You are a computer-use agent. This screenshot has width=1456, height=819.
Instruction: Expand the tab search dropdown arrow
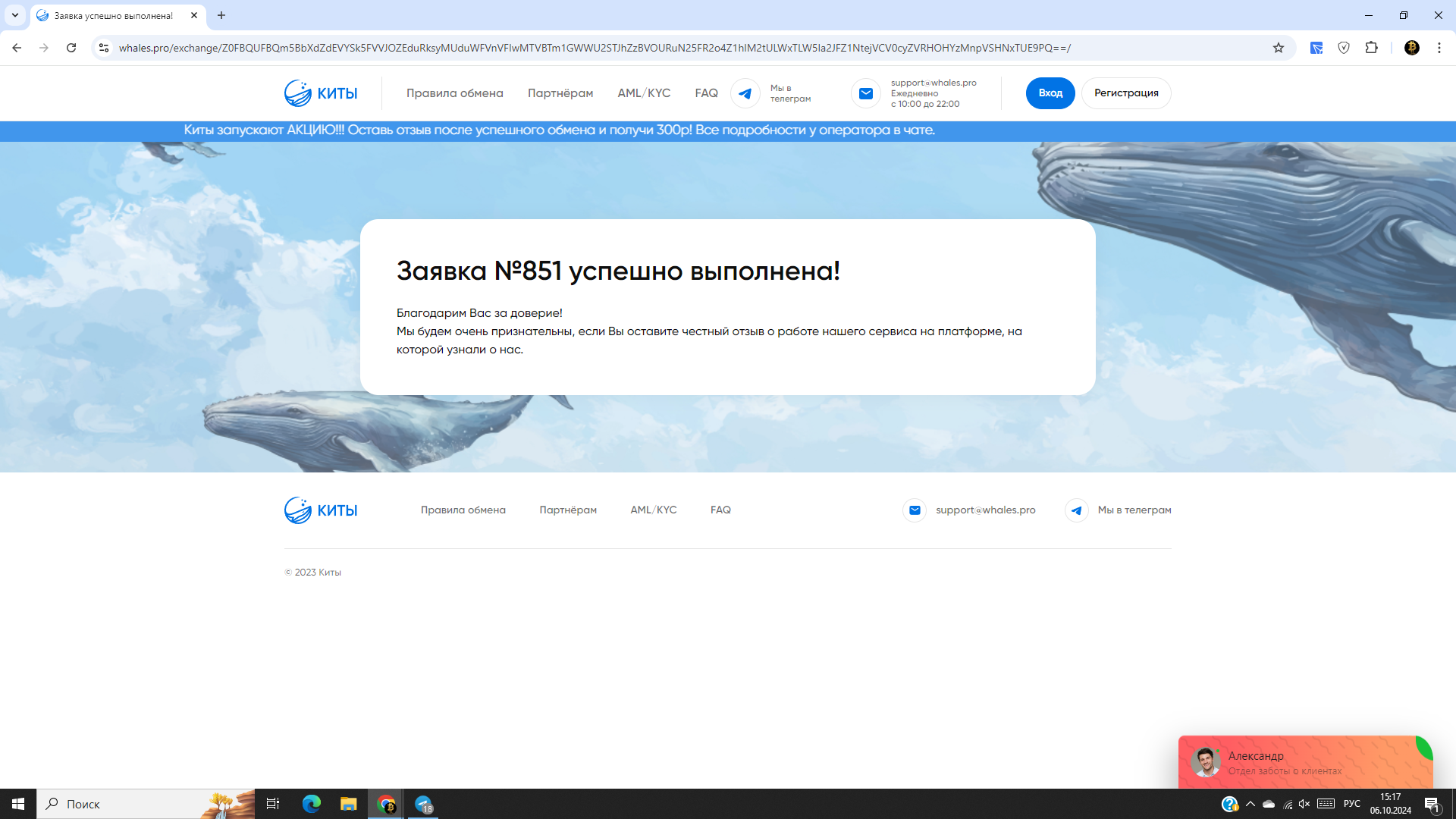point(14,15)
